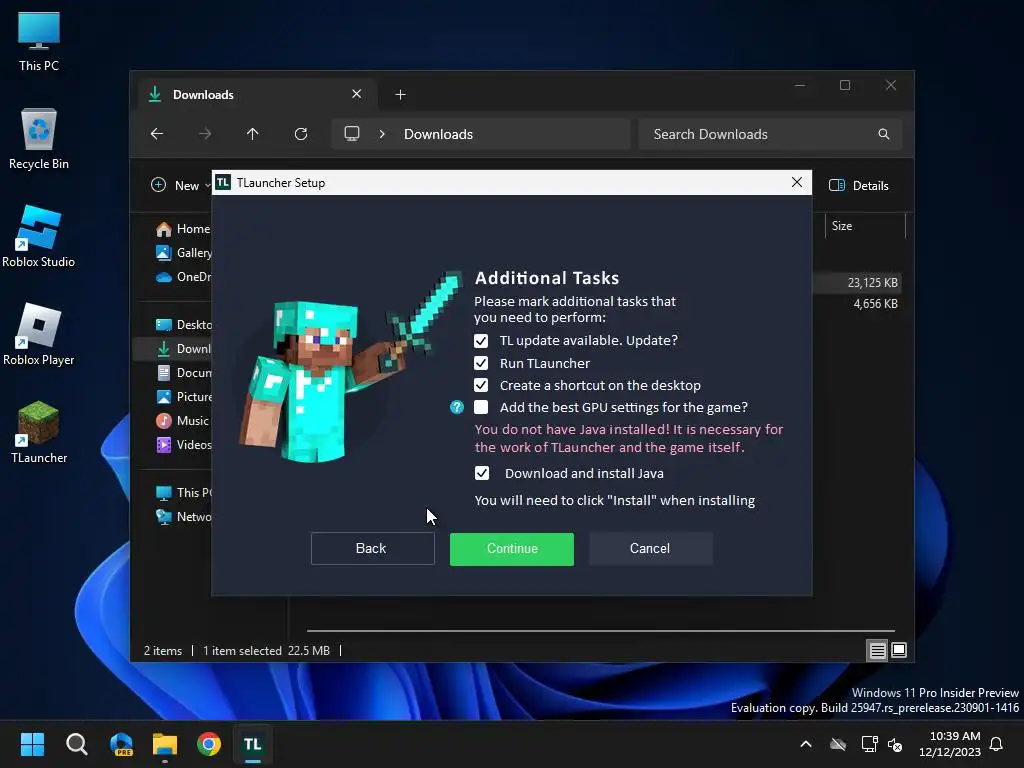Click Downloads in the address bar

pyautogui.click(x=438, y=134)
